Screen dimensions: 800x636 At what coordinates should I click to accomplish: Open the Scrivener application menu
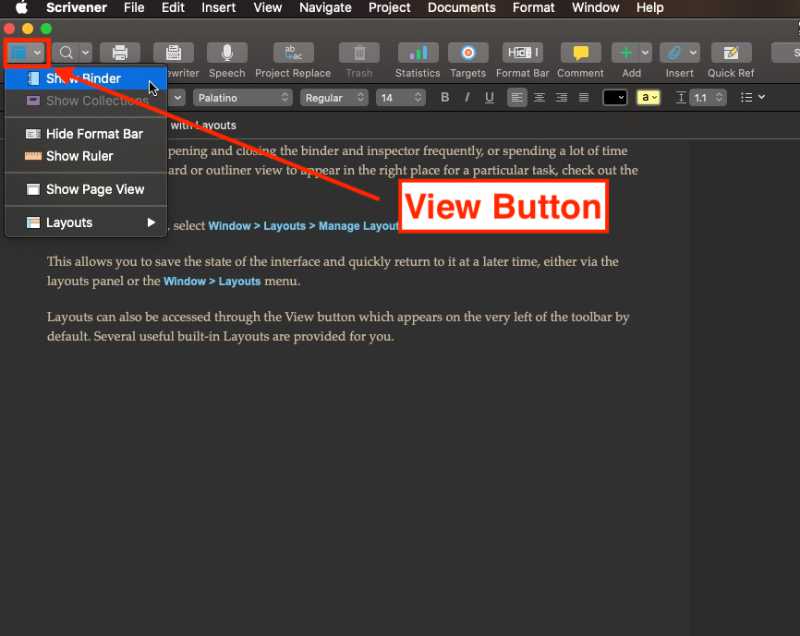pyautogui.click(x=76, y=8)
